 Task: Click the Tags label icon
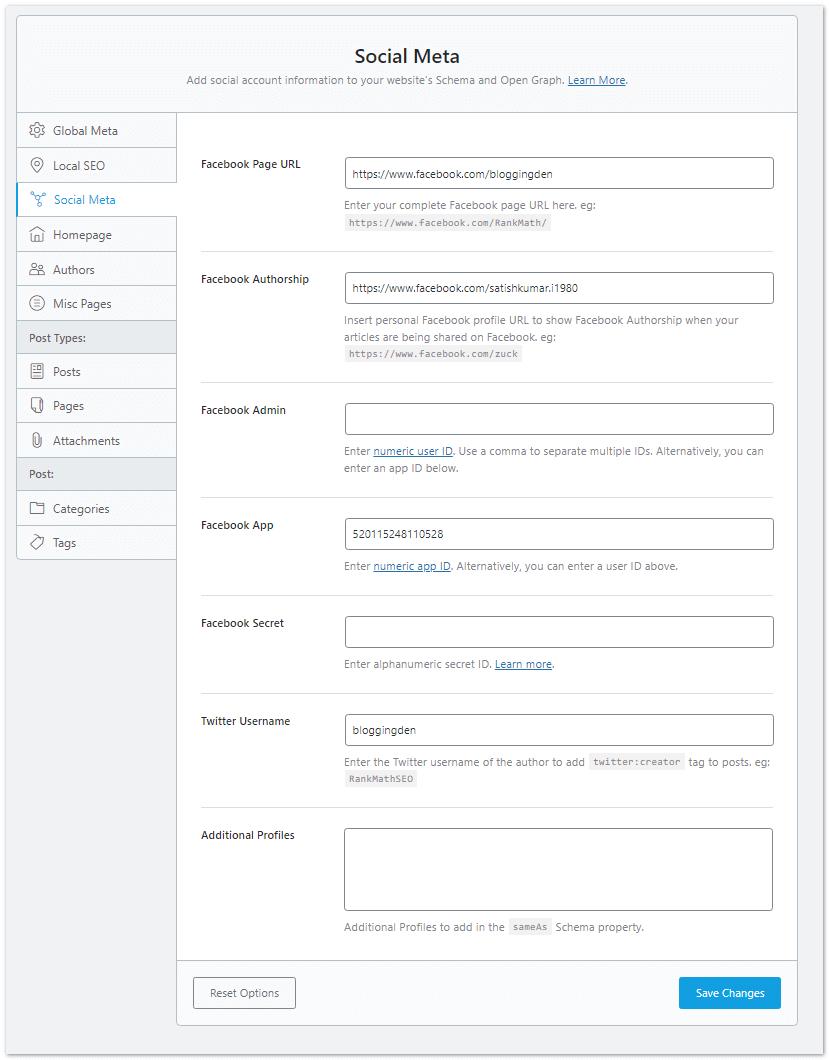click(37, 543)
